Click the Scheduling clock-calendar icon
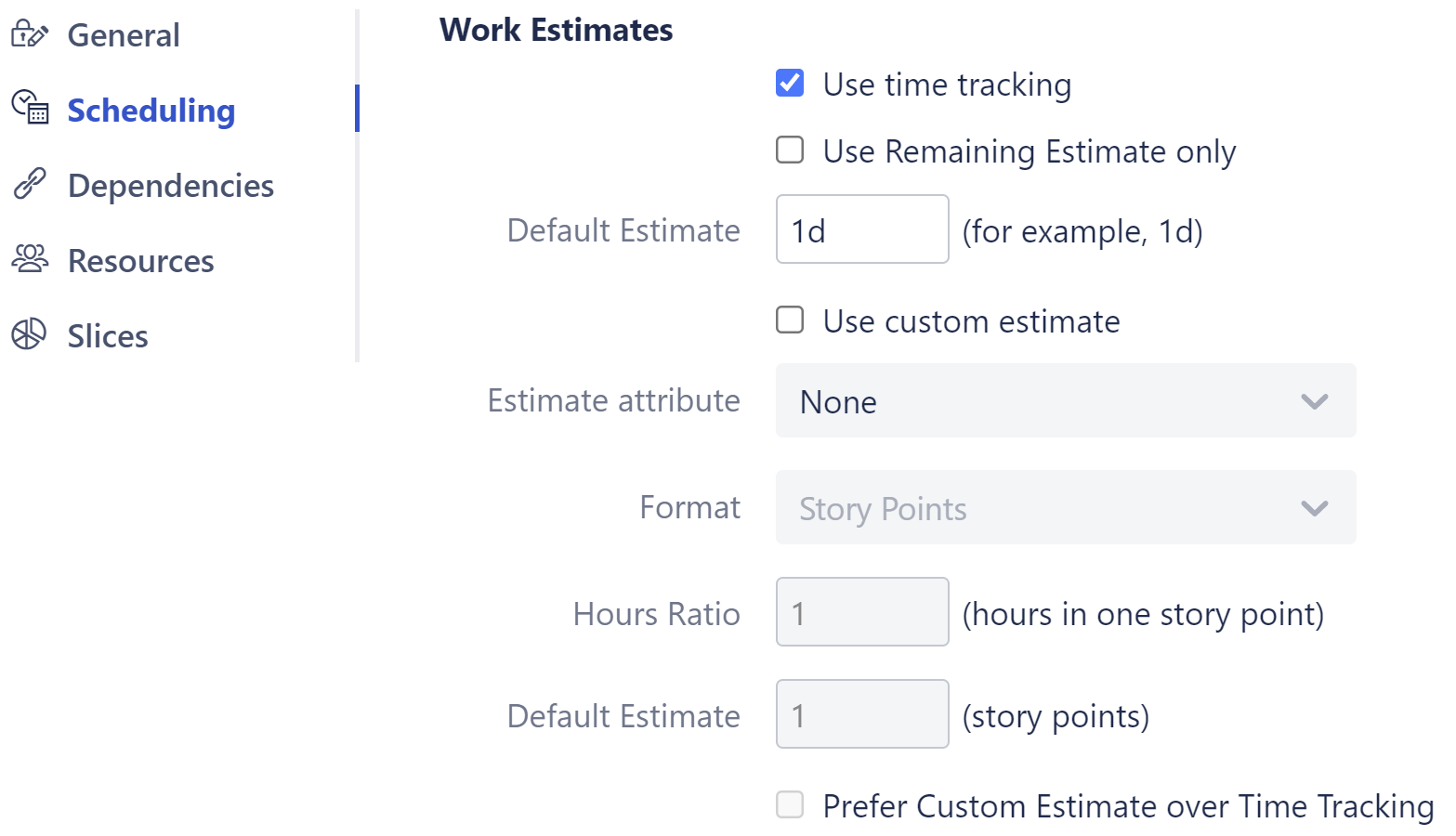The image size is (1456, 836). click(x=30, y=109)
